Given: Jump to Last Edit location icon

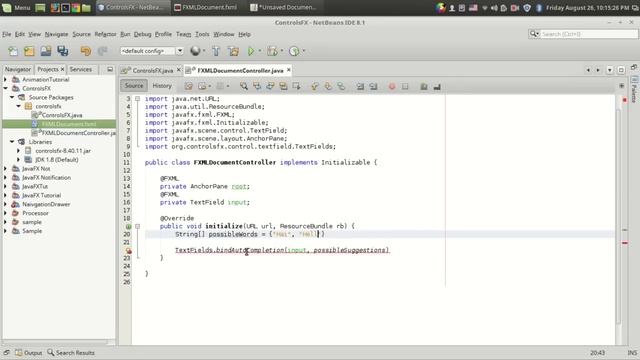Looking at the screenshot, I should (x=189, y=86).
